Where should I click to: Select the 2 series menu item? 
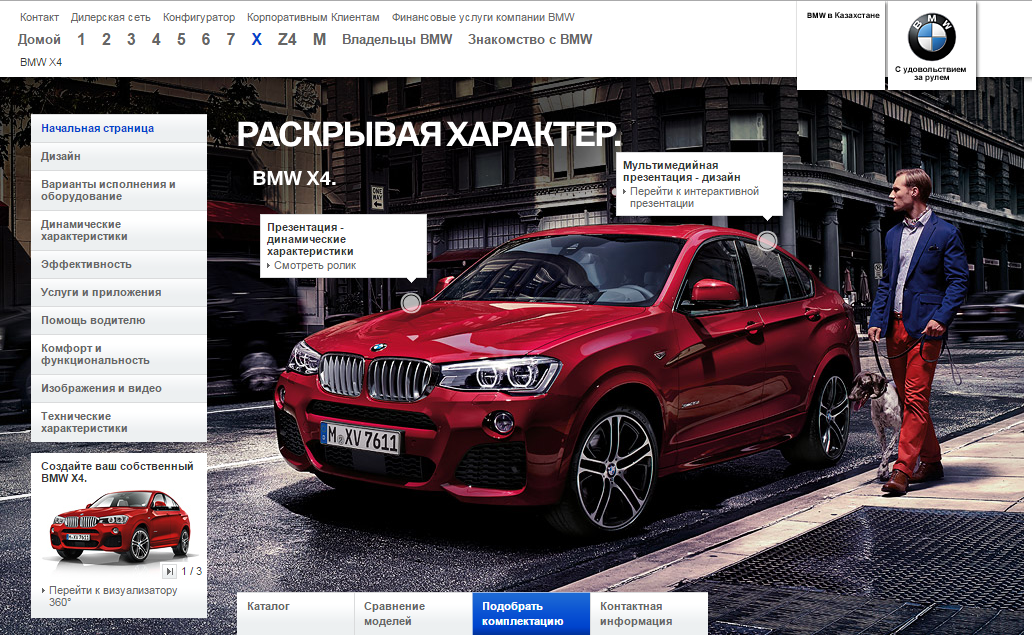[106, 39]
